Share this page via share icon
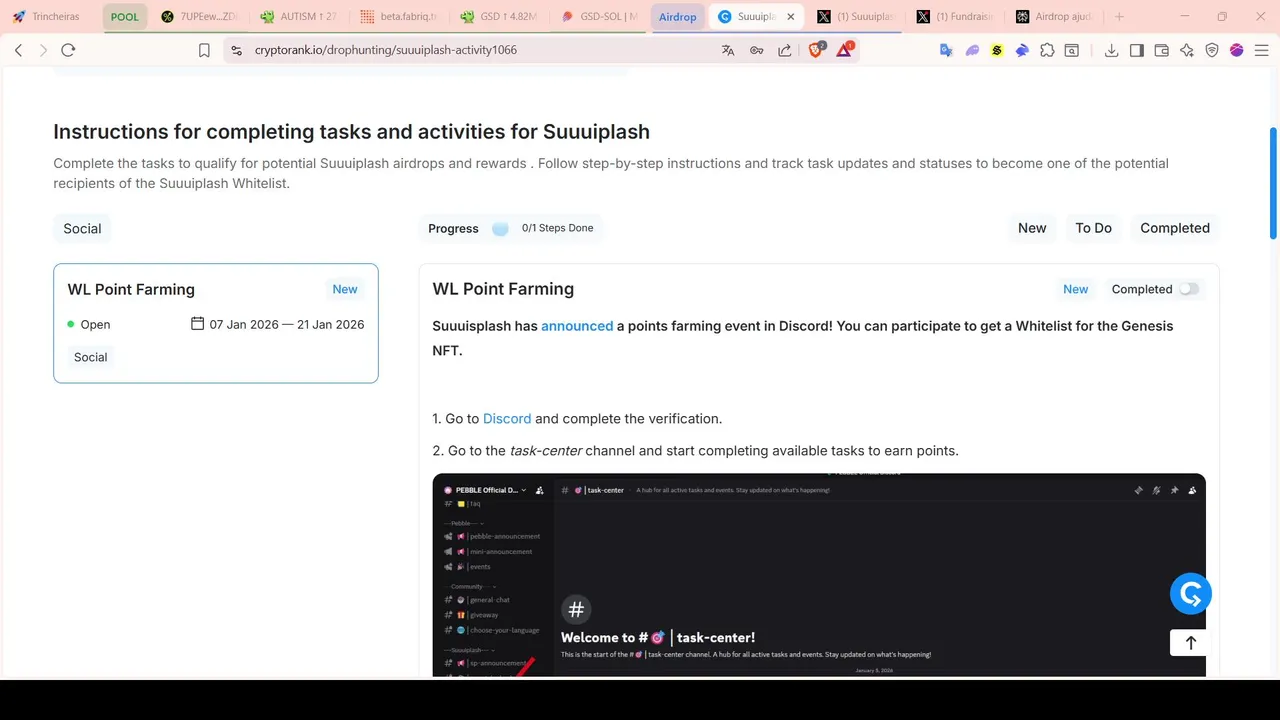 click(785, 50)
